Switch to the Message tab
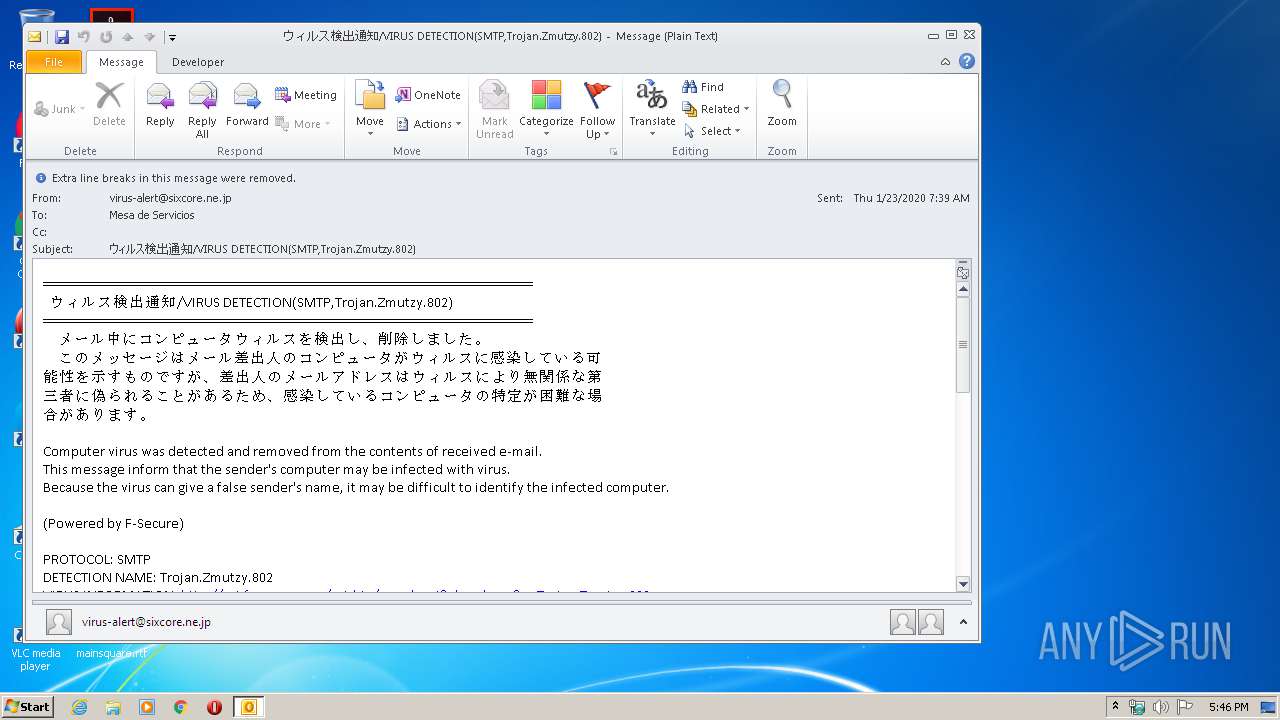This screenshot has height=720, width=1280. click(121, 62)
